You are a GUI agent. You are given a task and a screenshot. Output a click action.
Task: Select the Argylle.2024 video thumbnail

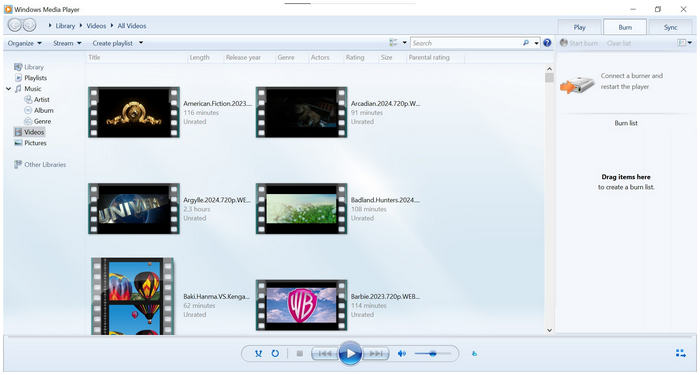click(134, 208)
